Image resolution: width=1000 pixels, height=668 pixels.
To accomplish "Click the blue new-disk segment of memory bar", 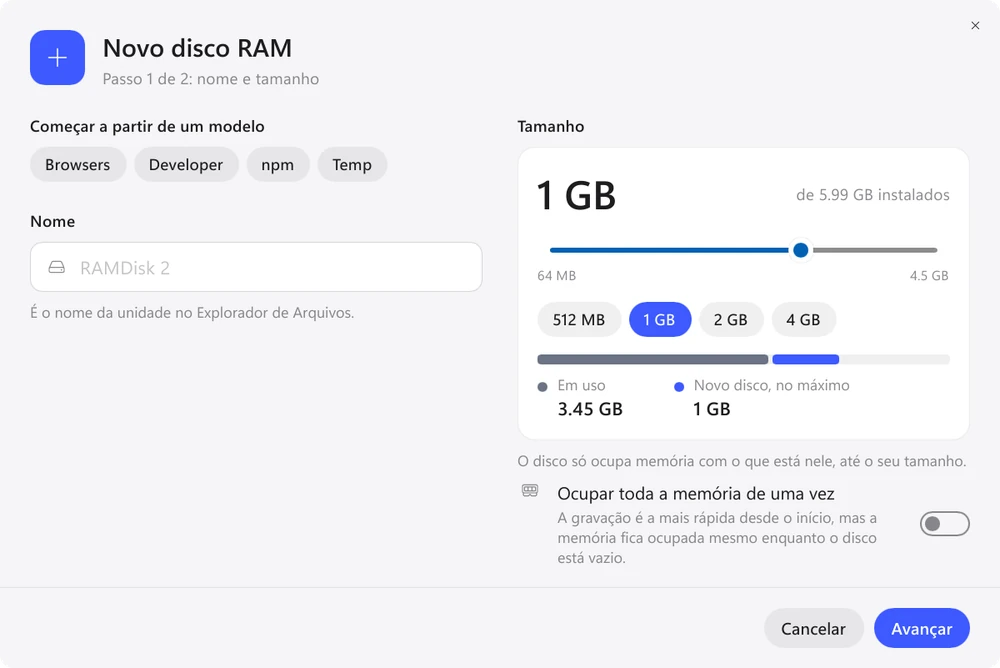I will [805, 360].
